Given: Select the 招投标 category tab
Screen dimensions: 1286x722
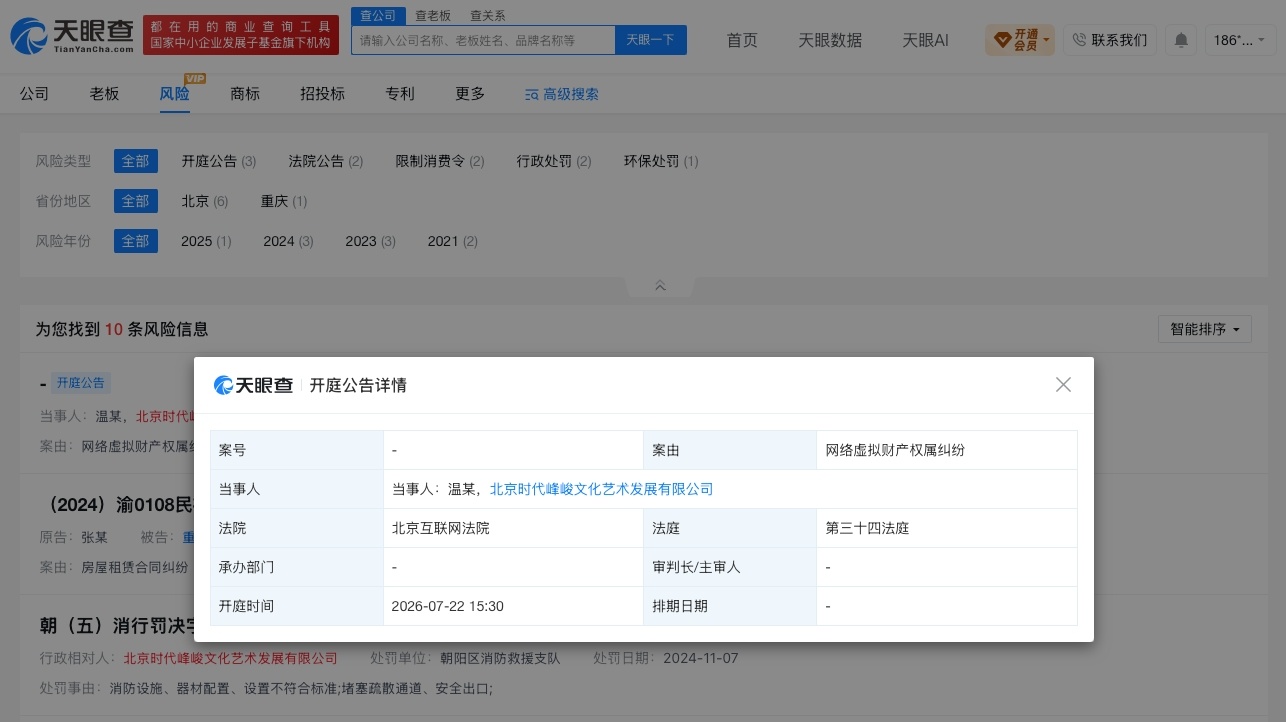Looking at the screenshot, I should point(322,93).
